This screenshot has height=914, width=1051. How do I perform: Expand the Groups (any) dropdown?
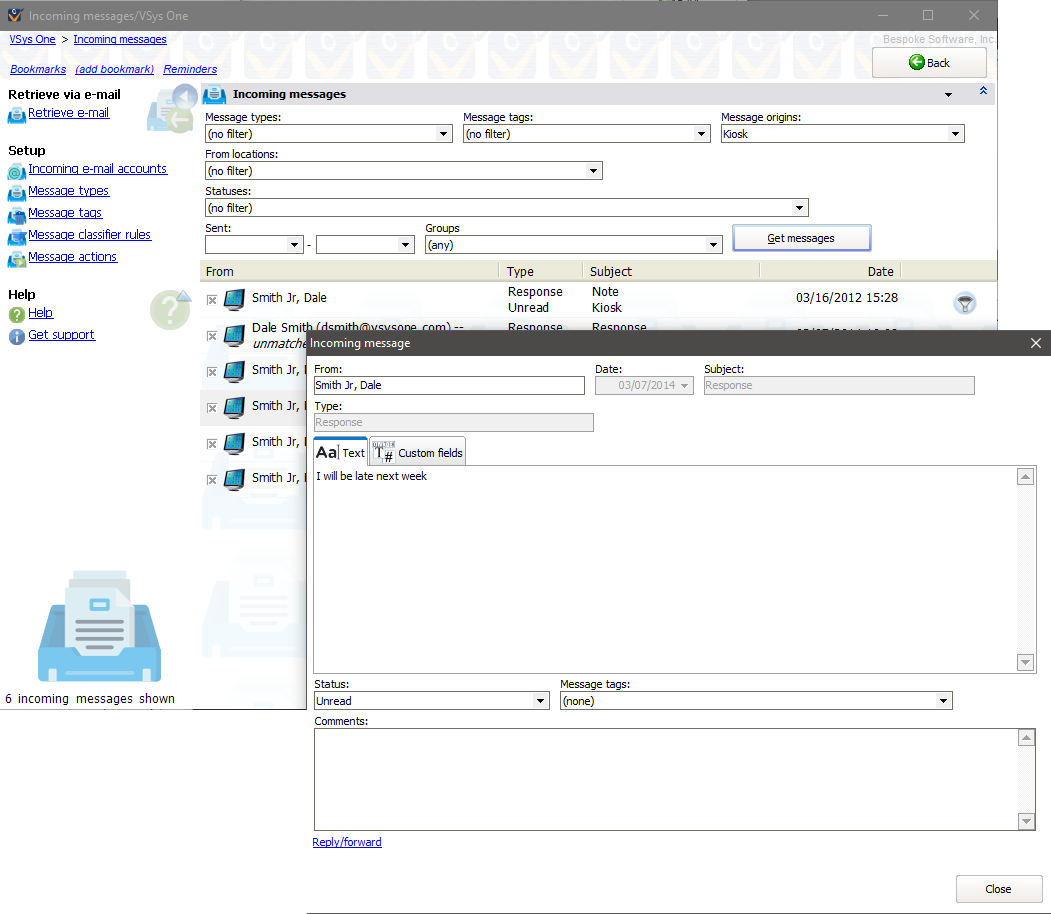(713, 245)
